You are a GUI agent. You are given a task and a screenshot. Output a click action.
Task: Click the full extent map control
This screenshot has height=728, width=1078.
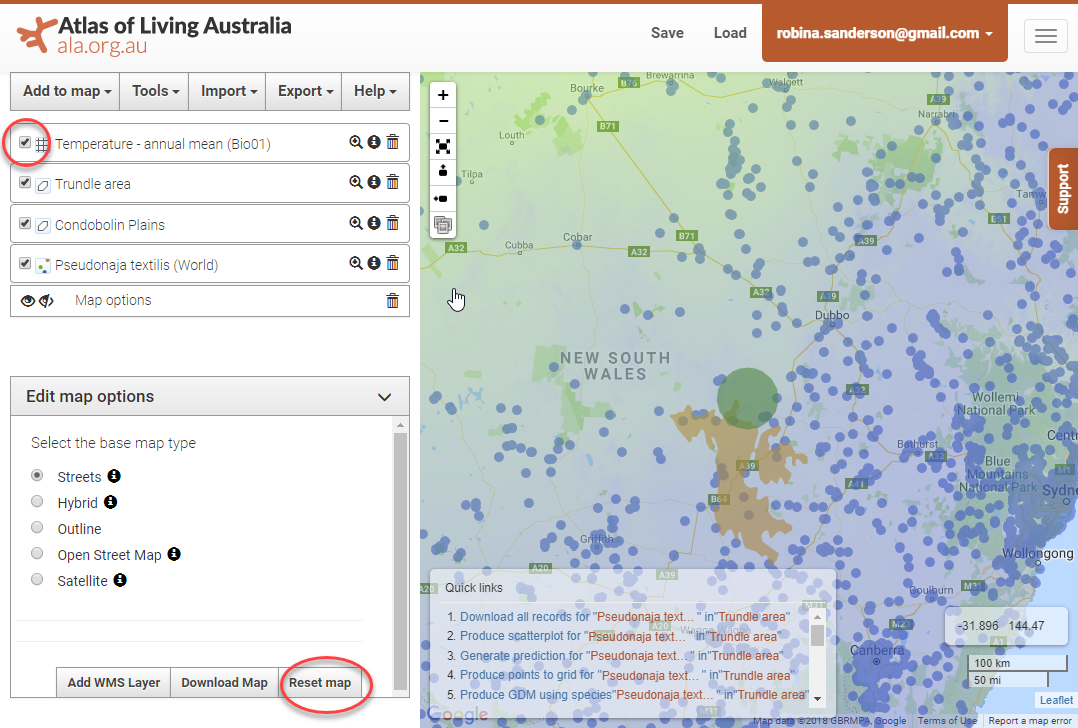443,146
